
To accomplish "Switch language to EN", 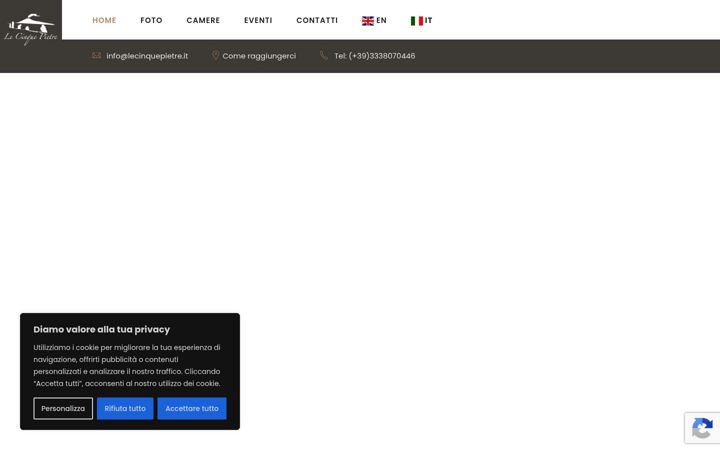I will [381, 20].
